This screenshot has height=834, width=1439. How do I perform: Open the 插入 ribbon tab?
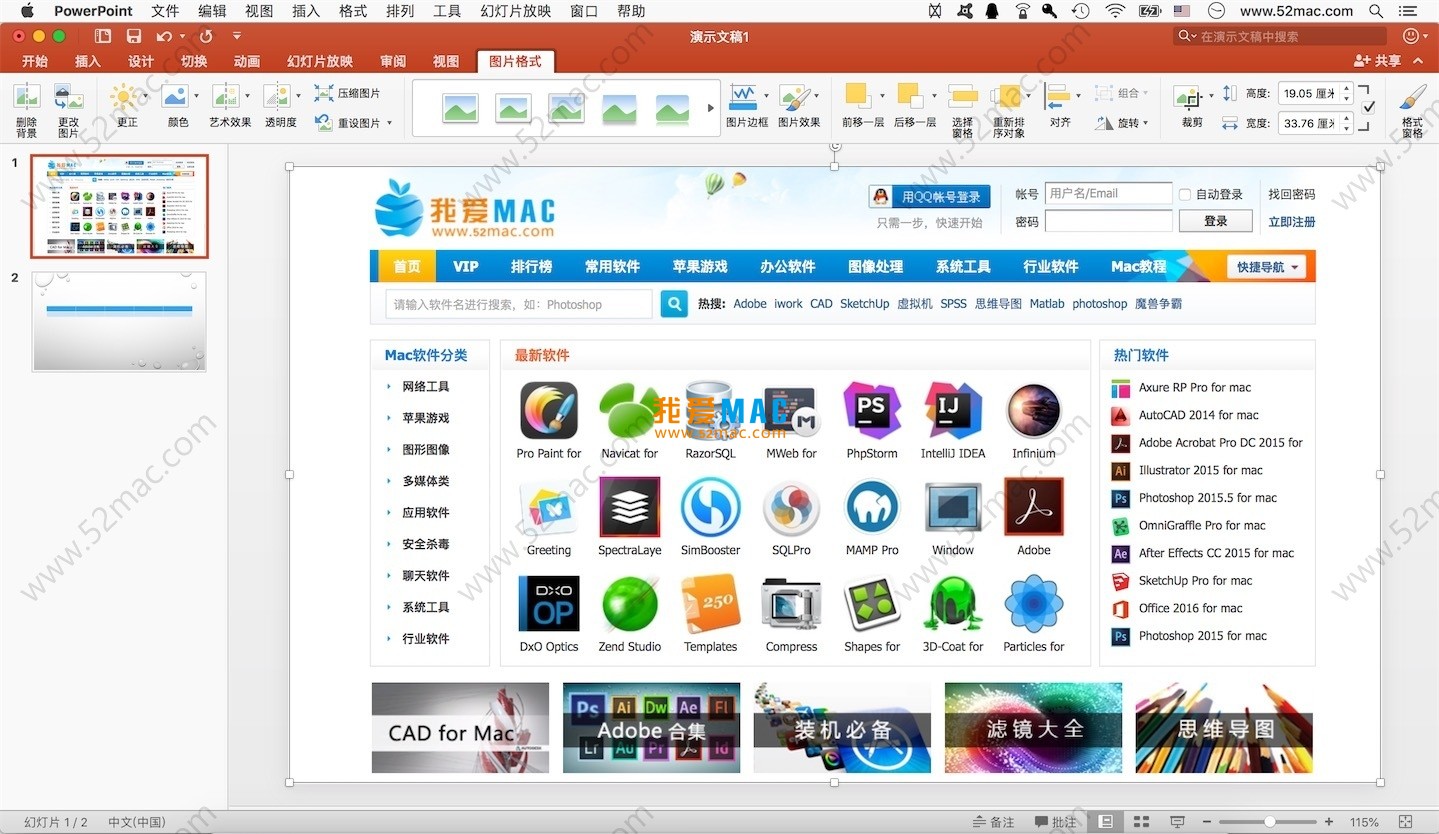(88, 61)
